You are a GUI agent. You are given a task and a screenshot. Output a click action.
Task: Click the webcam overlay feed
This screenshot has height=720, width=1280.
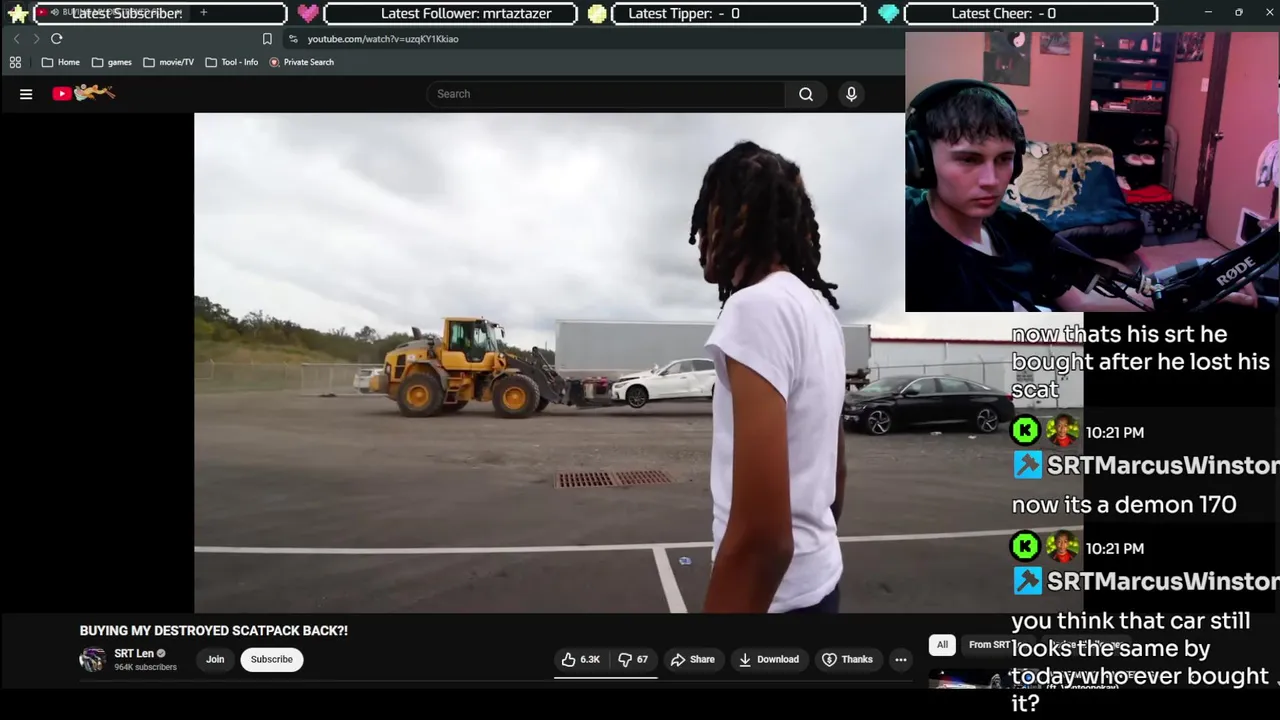click(x=1092, y=171)
